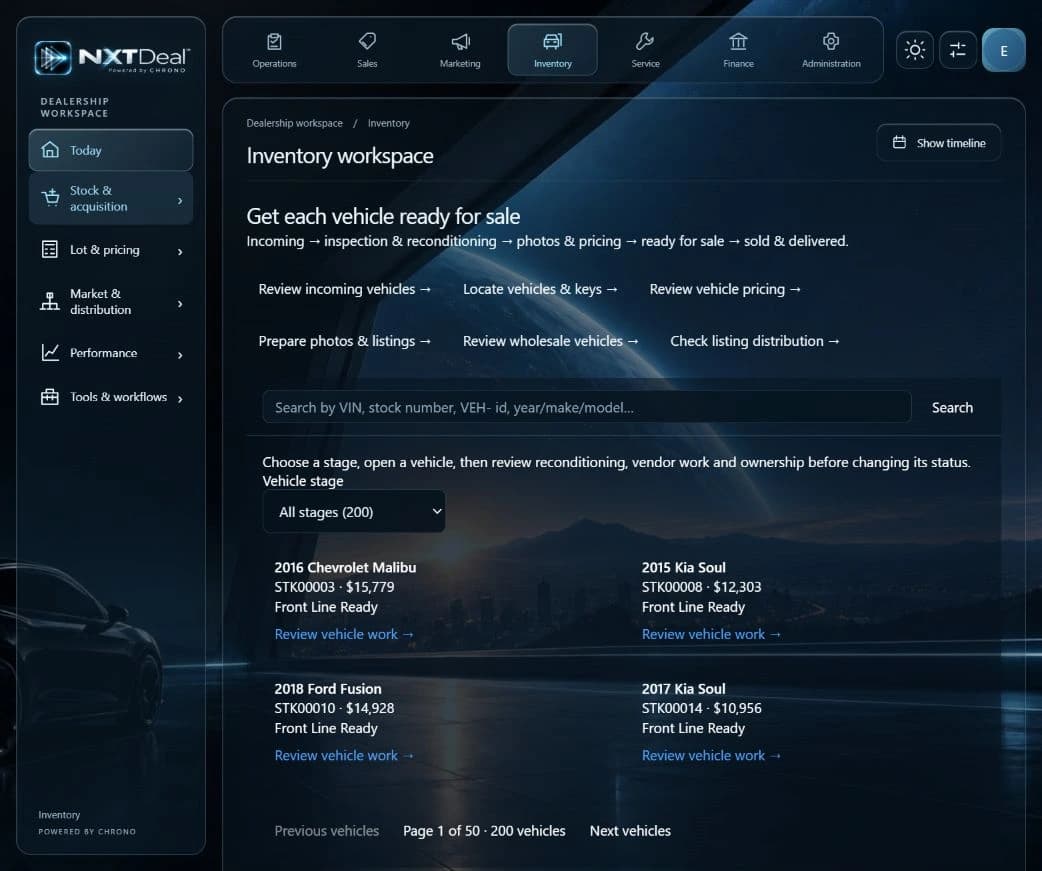Click Previous vehicles button
The width and height of the screenshot is (1042, 871).
[326, 830]
